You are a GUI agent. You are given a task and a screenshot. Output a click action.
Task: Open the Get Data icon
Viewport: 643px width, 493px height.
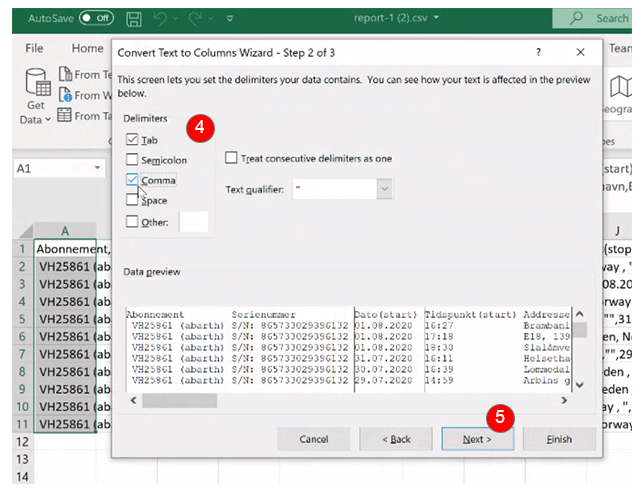point(37,82)
